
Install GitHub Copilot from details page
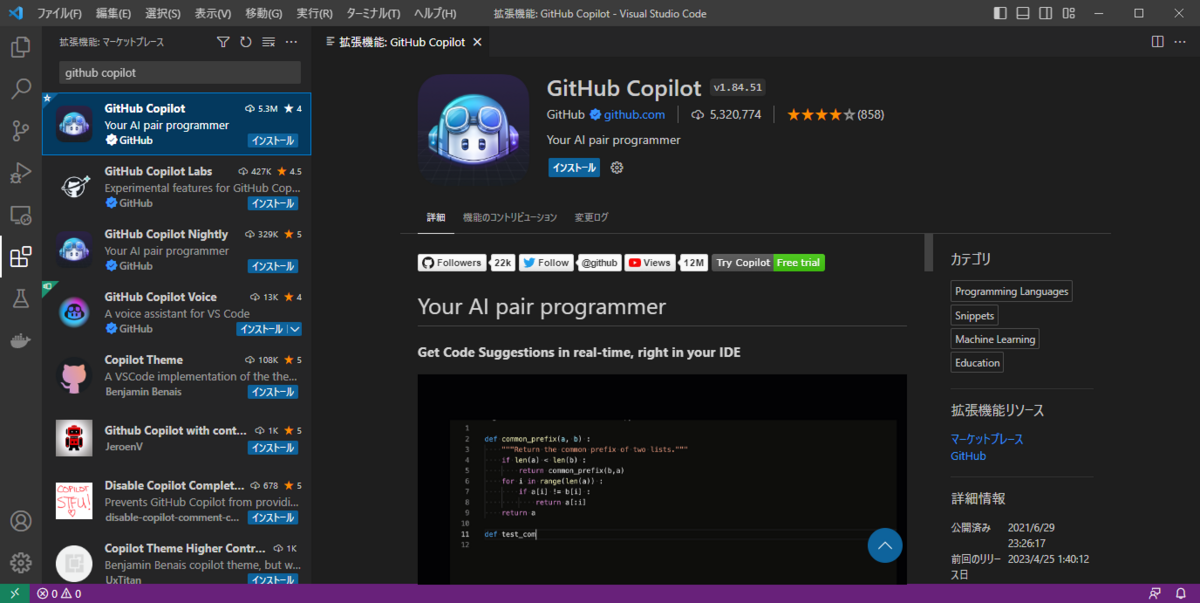click(574, 168)
